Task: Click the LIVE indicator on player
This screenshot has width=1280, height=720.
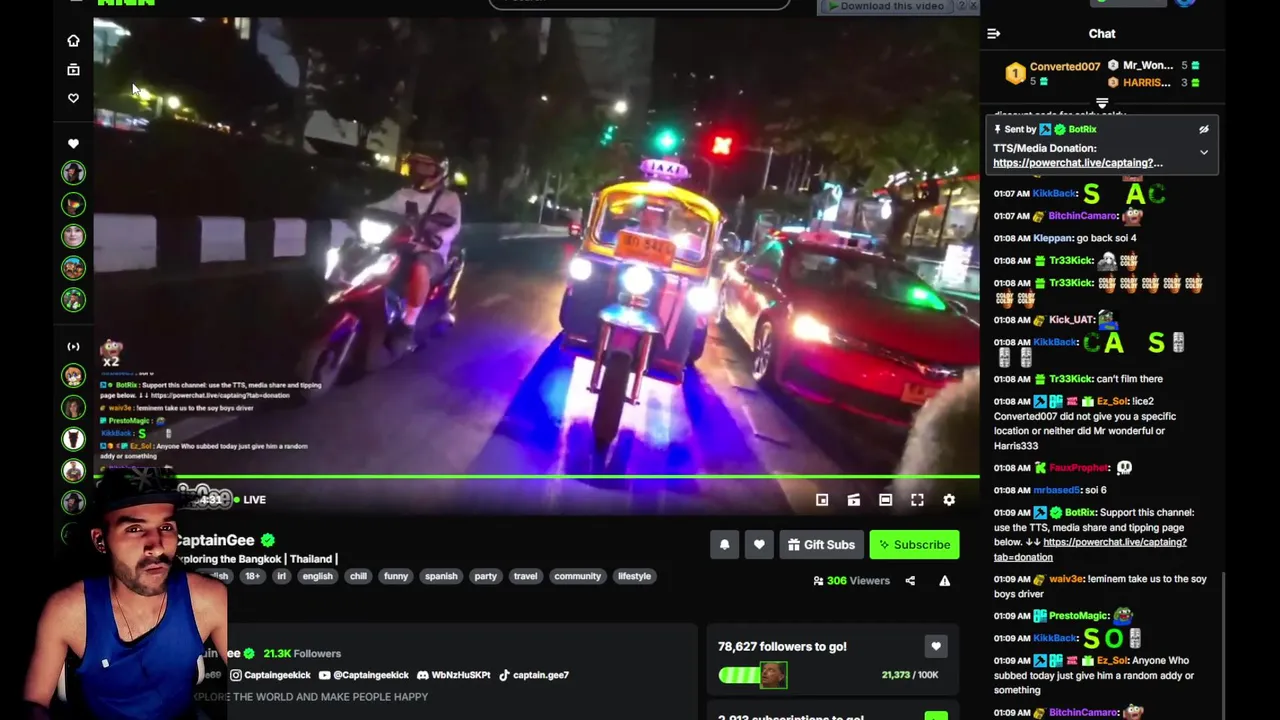Action: (249, 500)
